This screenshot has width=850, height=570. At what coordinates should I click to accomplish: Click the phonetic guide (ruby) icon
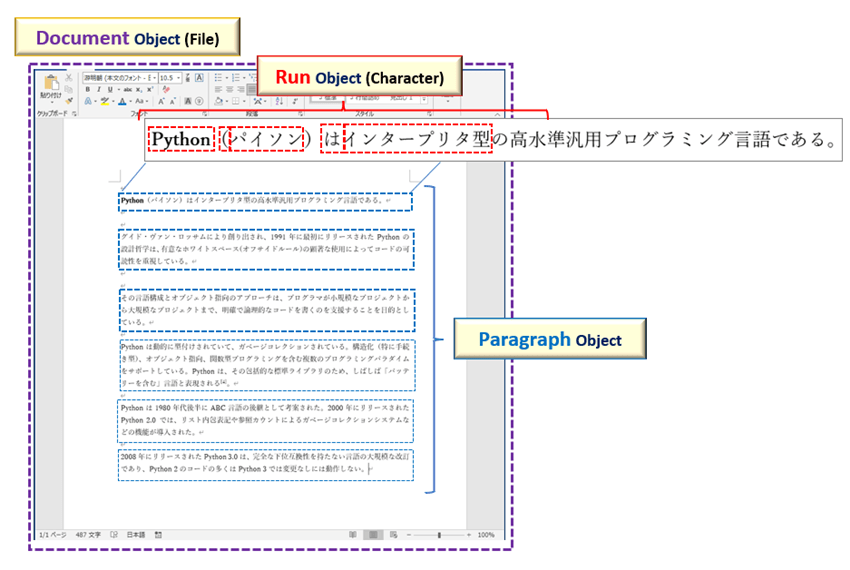tap(188, 78)
